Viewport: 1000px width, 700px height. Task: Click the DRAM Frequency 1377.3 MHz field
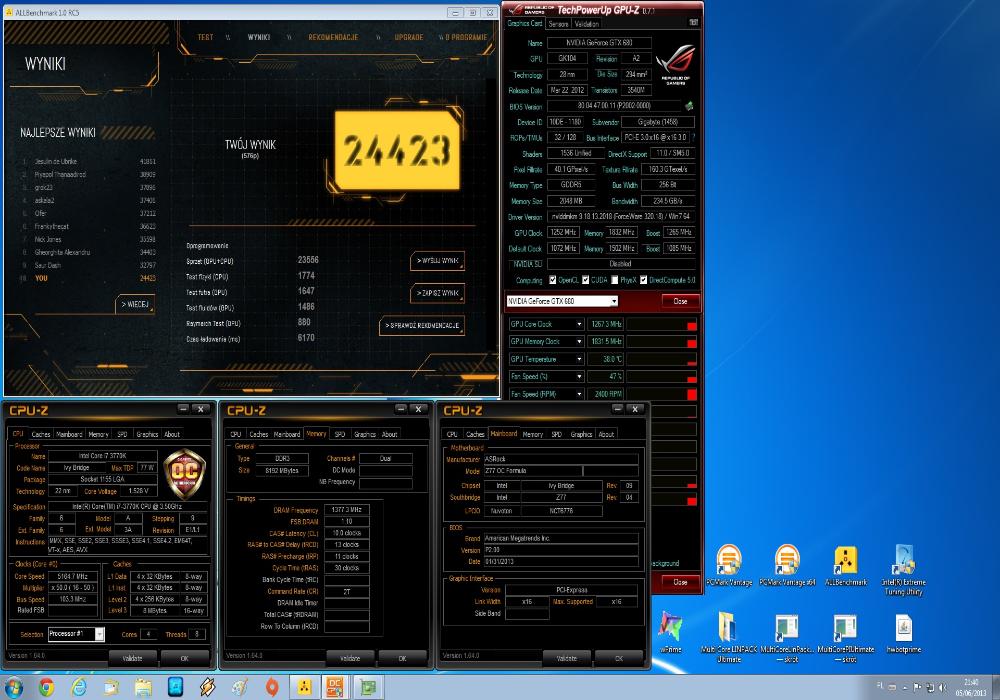(346, 509)
